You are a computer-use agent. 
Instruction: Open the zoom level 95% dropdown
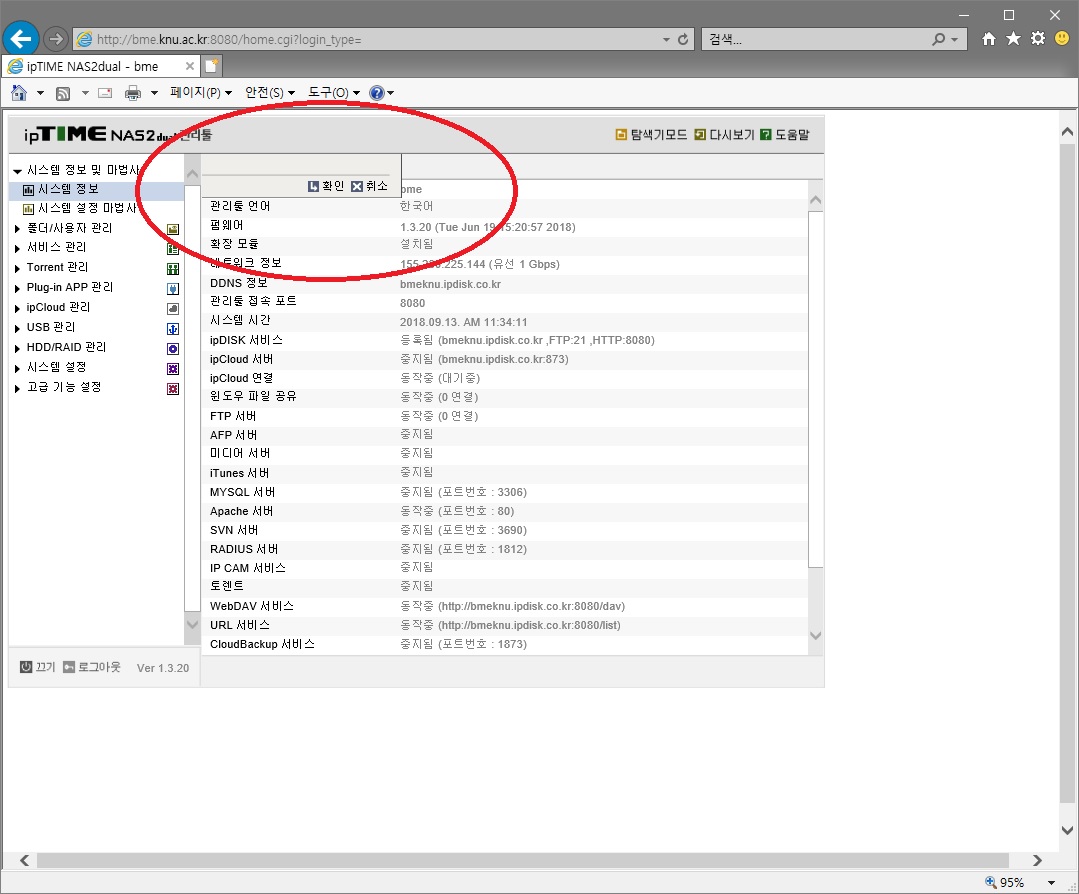1051,882
